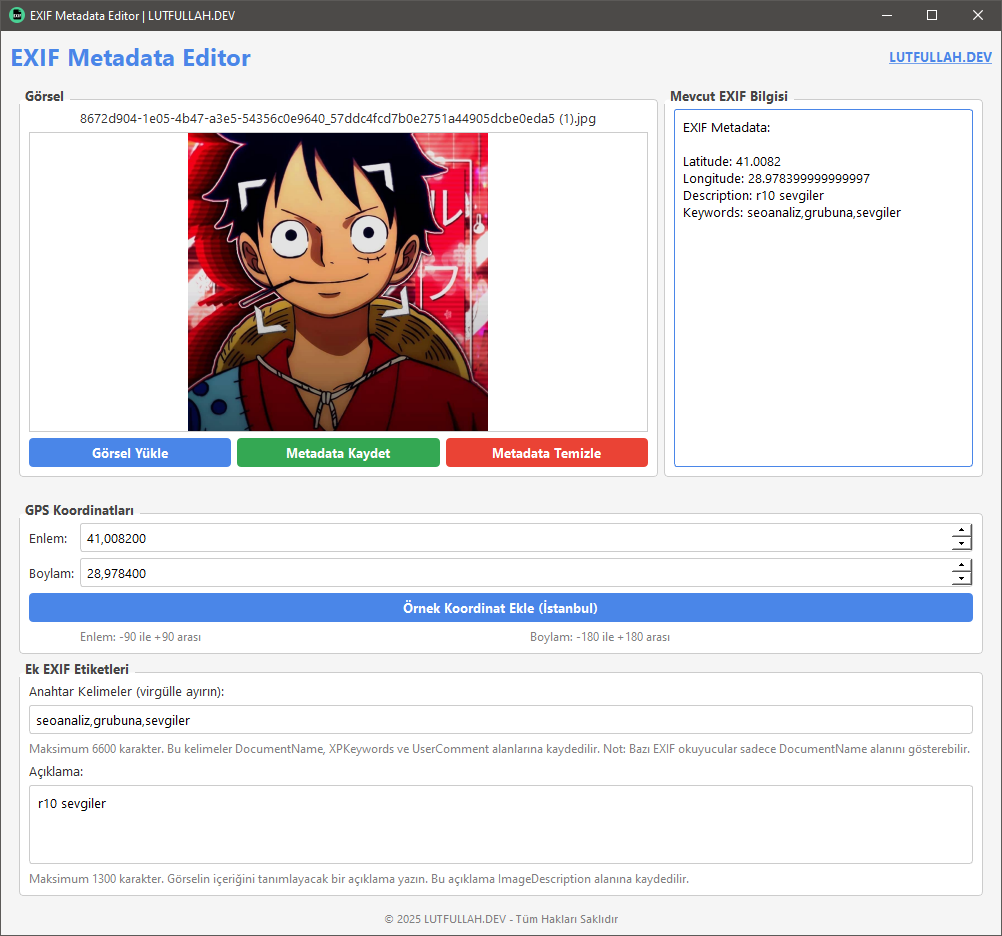
Task: Decrease Boylam with the down arrow
Action: coord(961,579)
